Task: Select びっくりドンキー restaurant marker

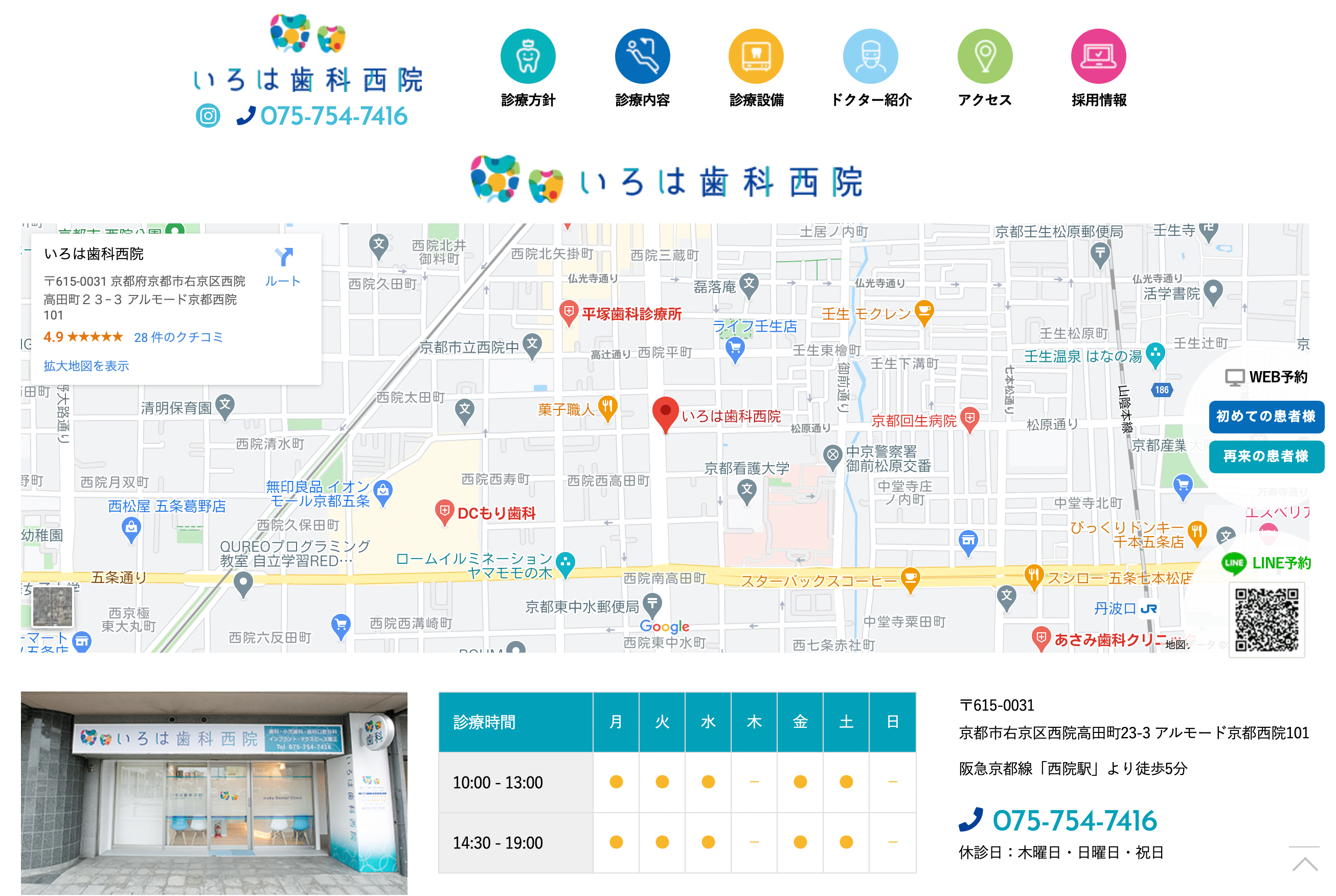Action: [x=1196, y=533]
